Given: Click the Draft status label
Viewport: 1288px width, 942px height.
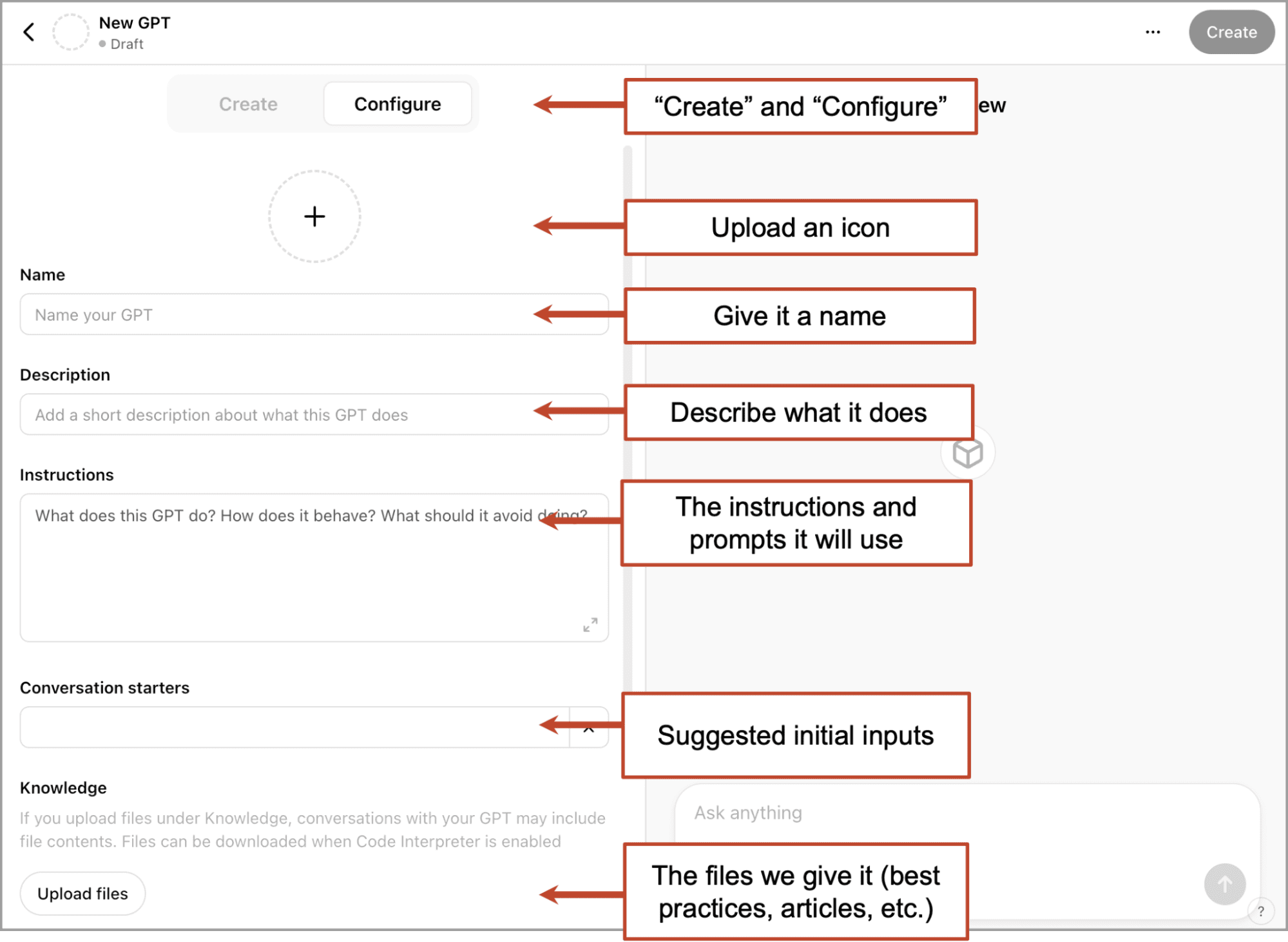Looking at the screenshot, I should 127,44.
